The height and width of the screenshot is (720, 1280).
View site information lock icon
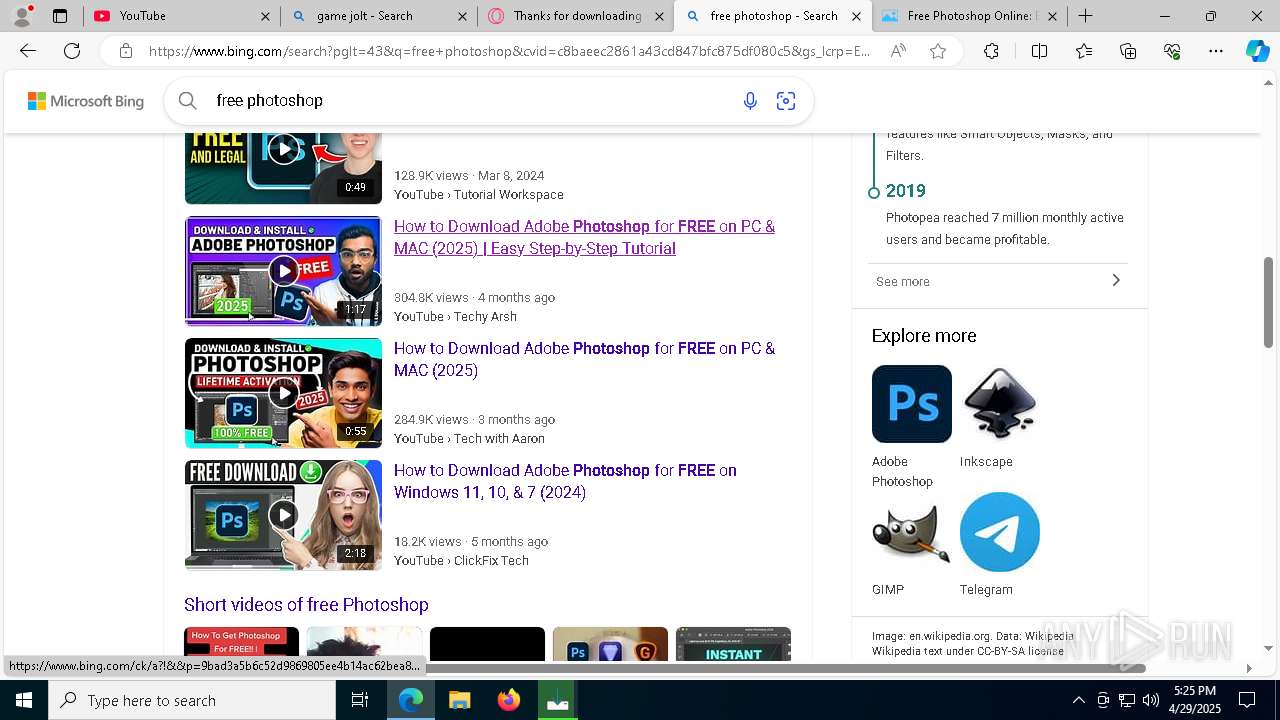pyautogui.click(x=125, y=51)
